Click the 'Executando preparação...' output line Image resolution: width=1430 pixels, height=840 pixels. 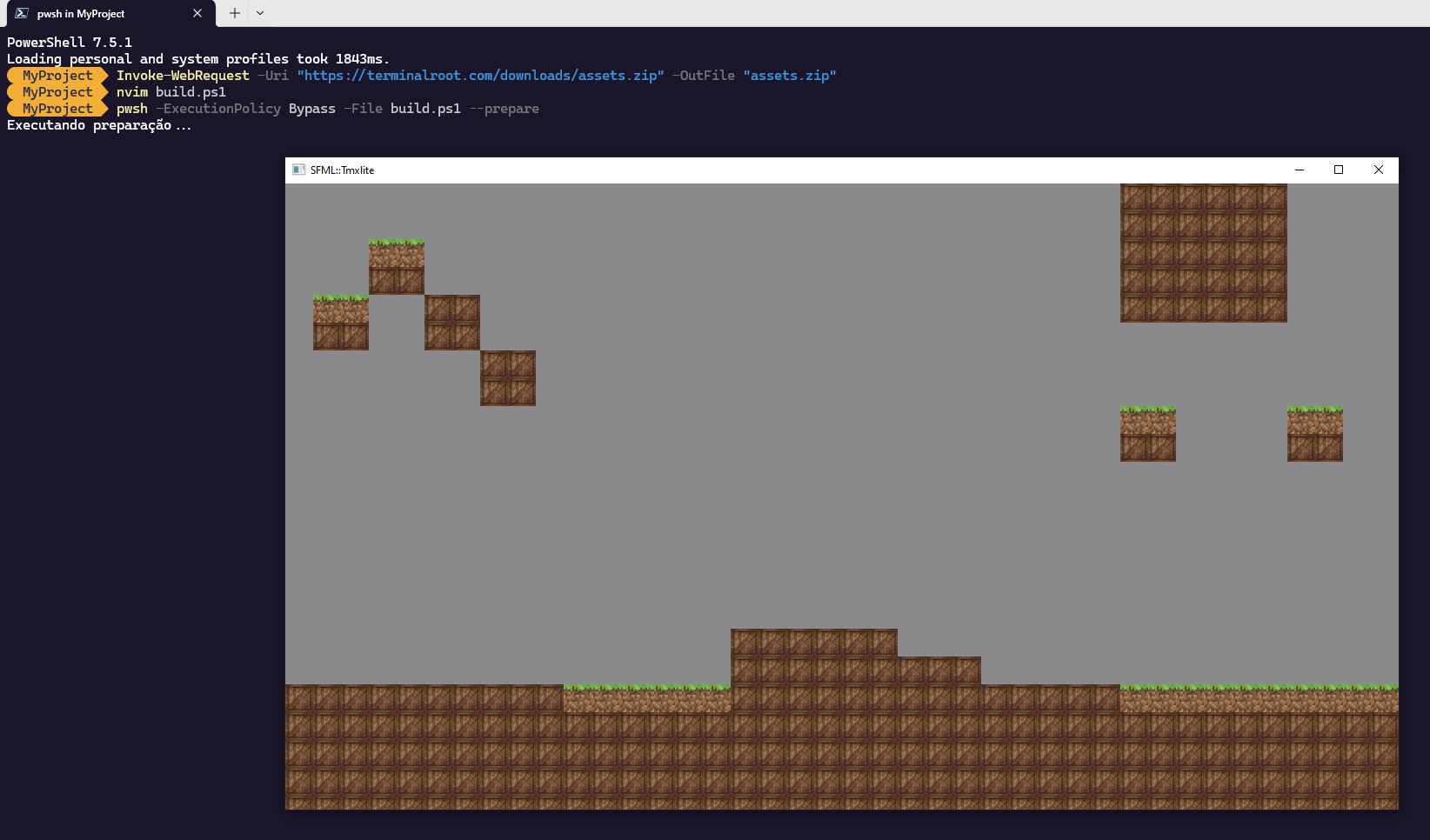coord(99,125)
